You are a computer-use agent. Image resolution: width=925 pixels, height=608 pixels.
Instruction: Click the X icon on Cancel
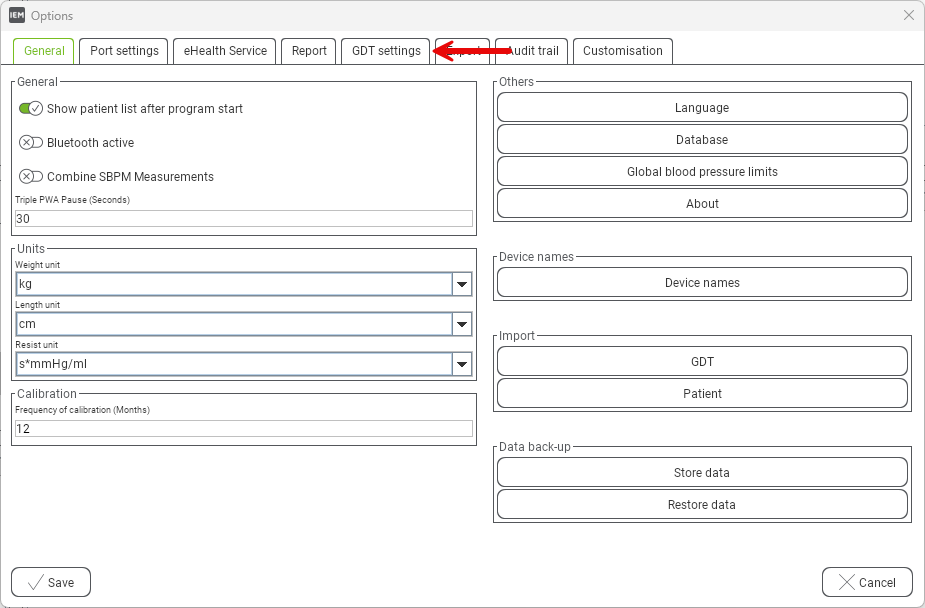tap(847, 583)
